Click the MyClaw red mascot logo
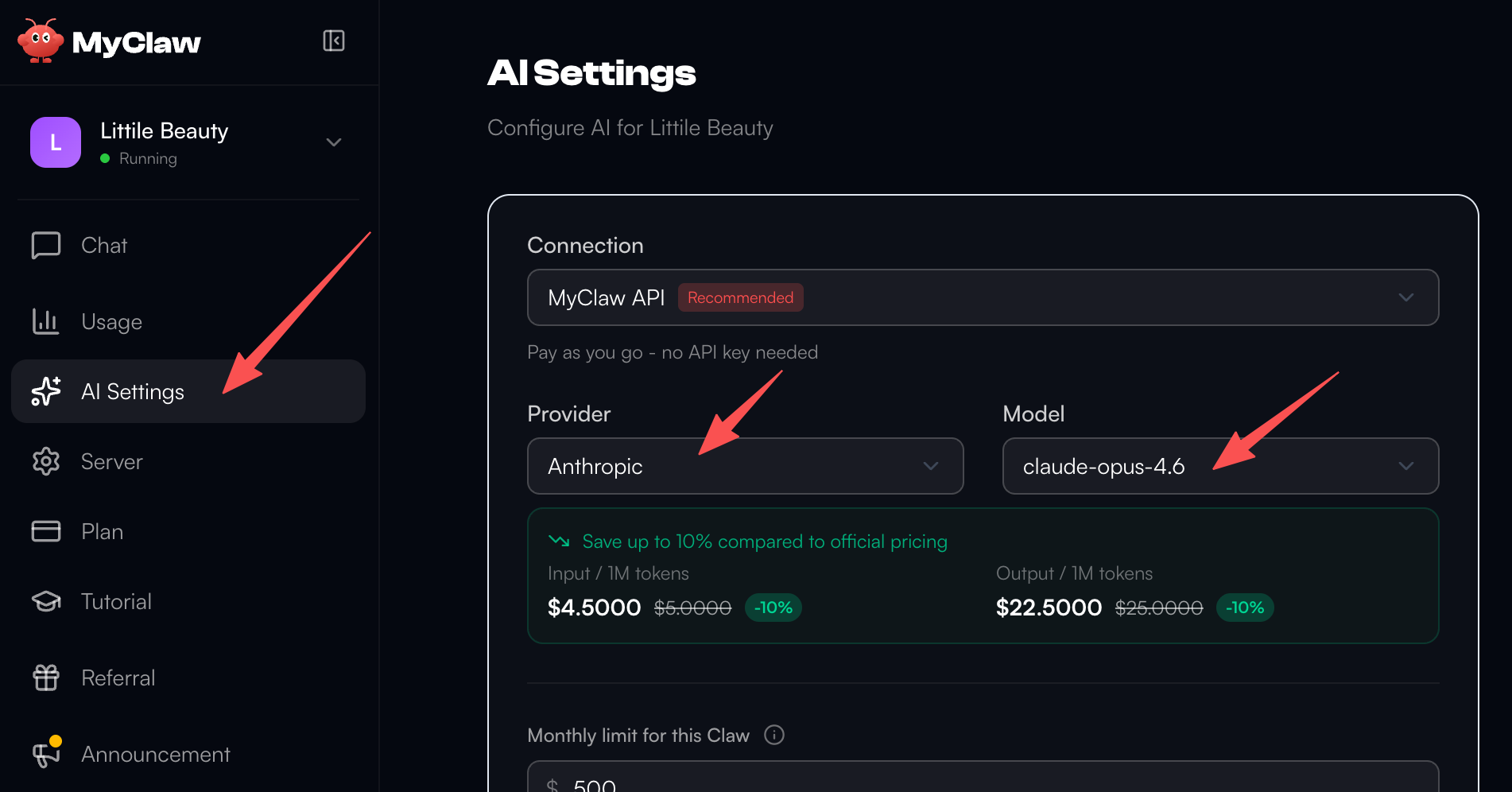The image size is (1512, 792). [x=41, y=41]
